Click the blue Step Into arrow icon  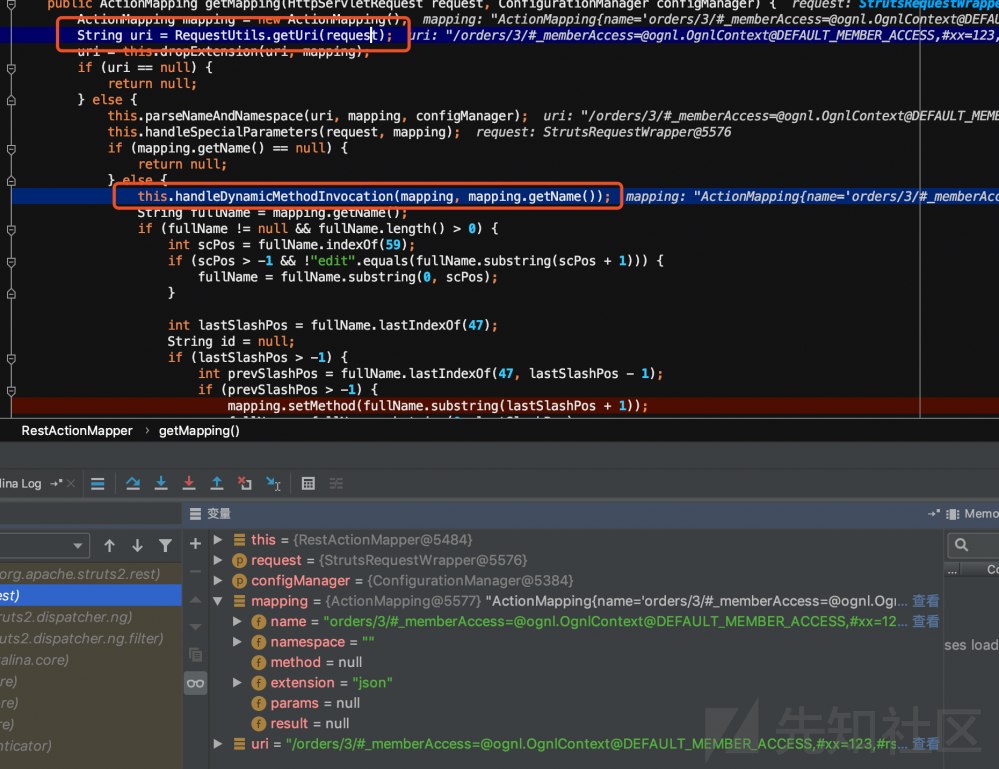tap(161, 484)
